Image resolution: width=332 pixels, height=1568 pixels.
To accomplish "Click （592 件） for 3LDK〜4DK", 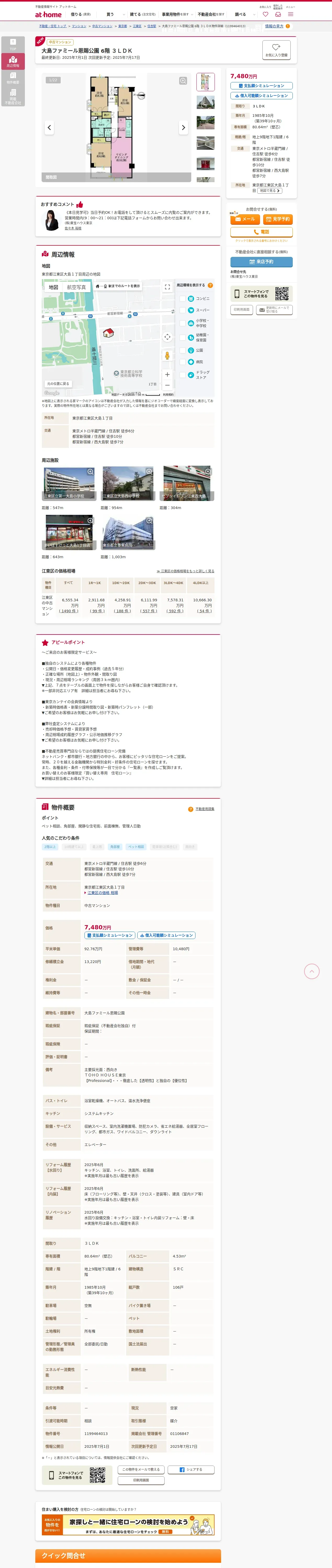I will click(175, 611).
